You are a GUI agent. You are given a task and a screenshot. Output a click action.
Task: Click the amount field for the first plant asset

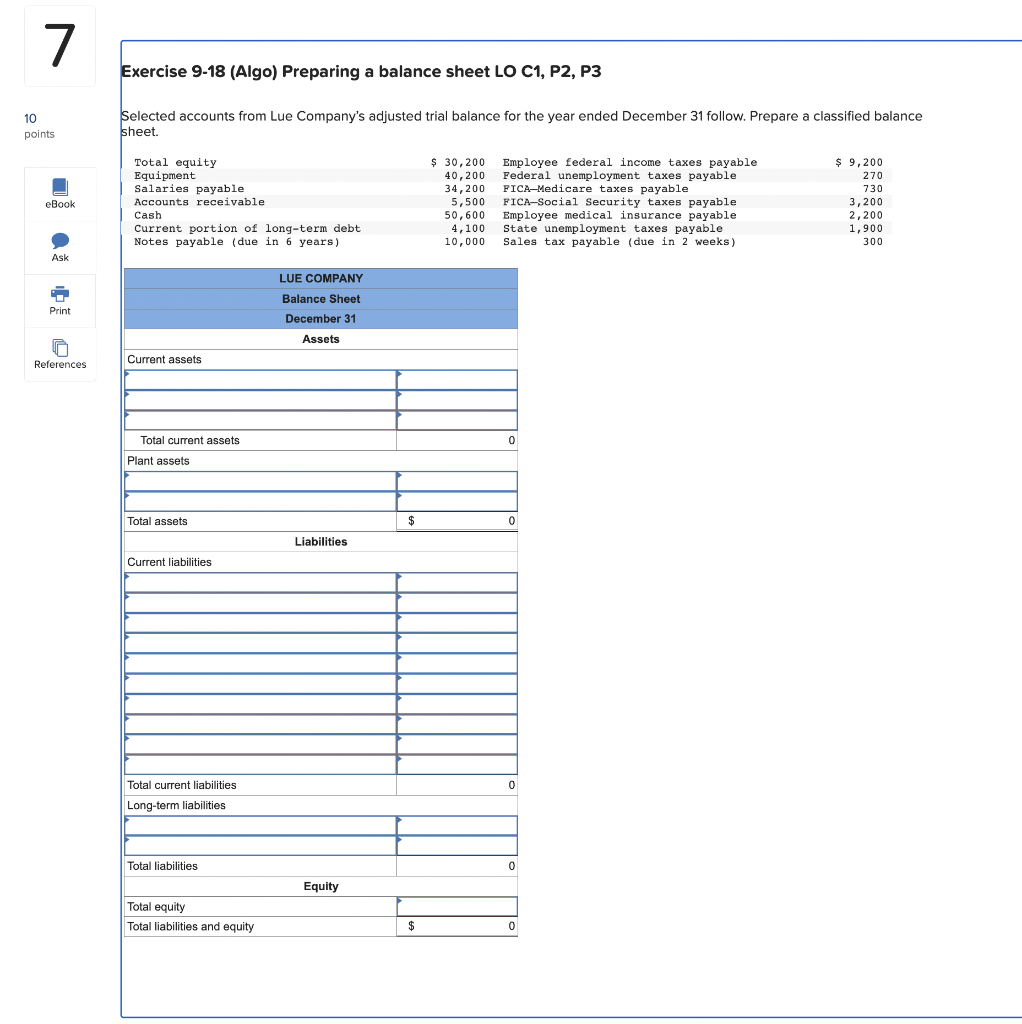tap(456, 481)
